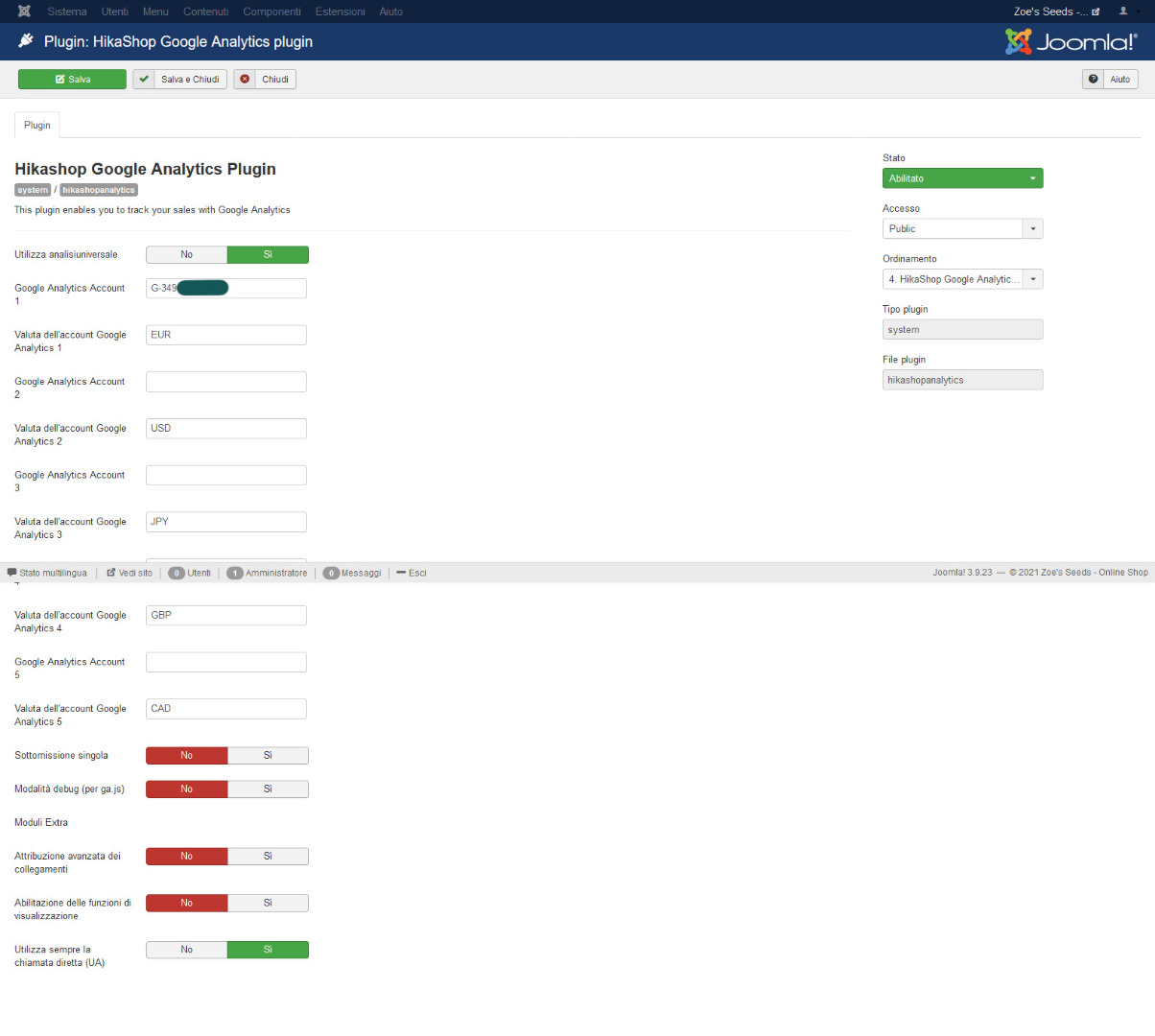
Task: Open Zoe's Seeds site link
Action: click(1056, 12)
